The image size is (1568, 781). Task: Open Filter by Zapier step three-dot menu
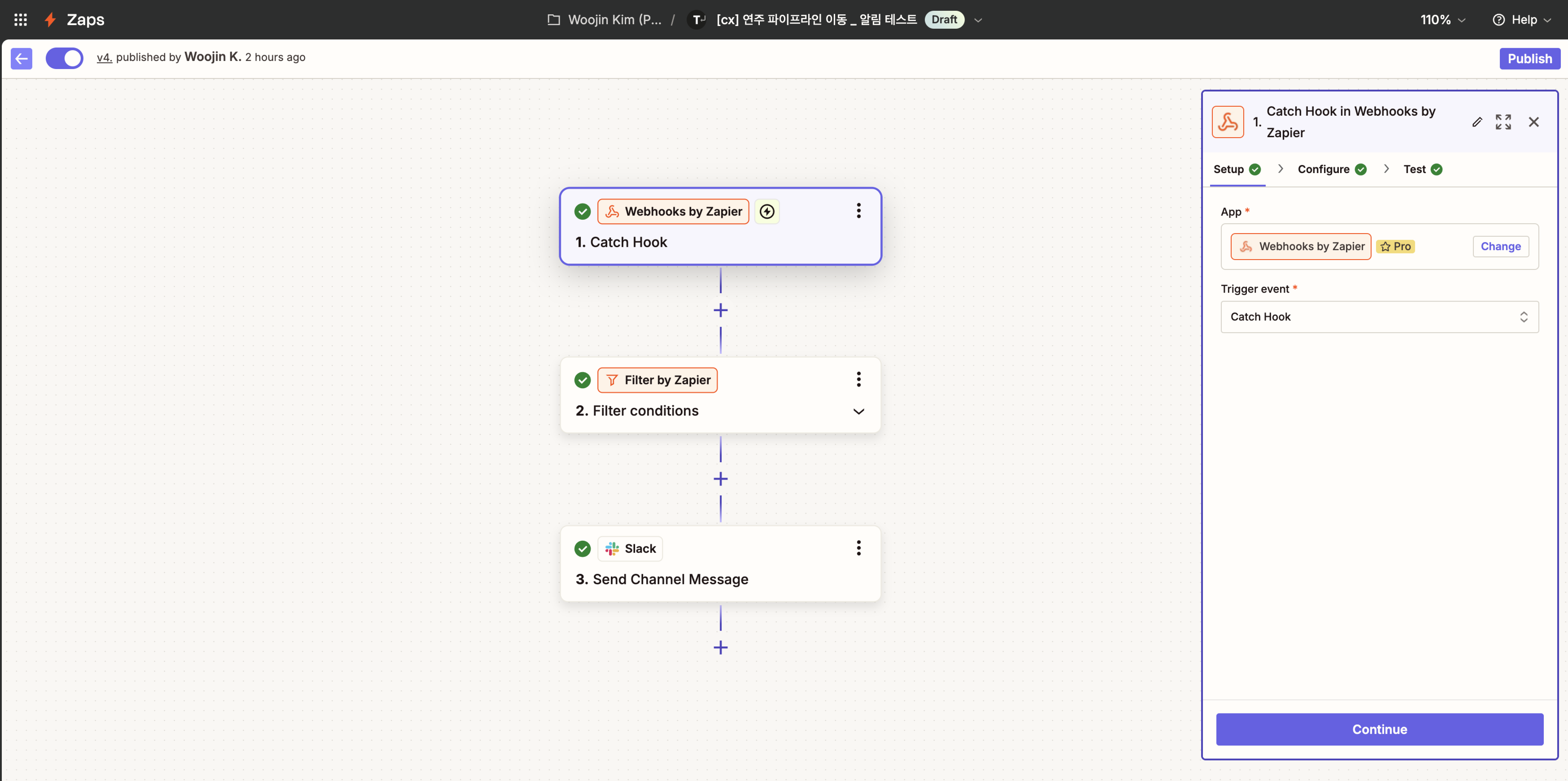tap(858, 380)
